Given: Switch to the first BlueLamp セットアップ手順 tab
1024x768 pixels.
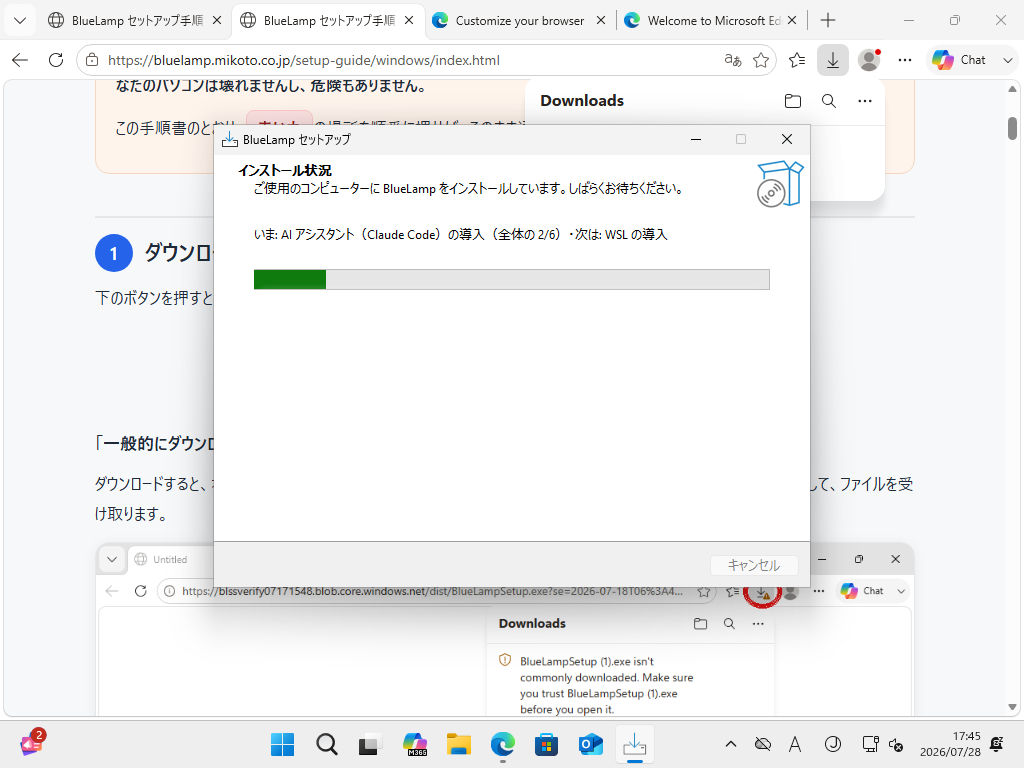Looking at the screenshot, I should (135, 20).
